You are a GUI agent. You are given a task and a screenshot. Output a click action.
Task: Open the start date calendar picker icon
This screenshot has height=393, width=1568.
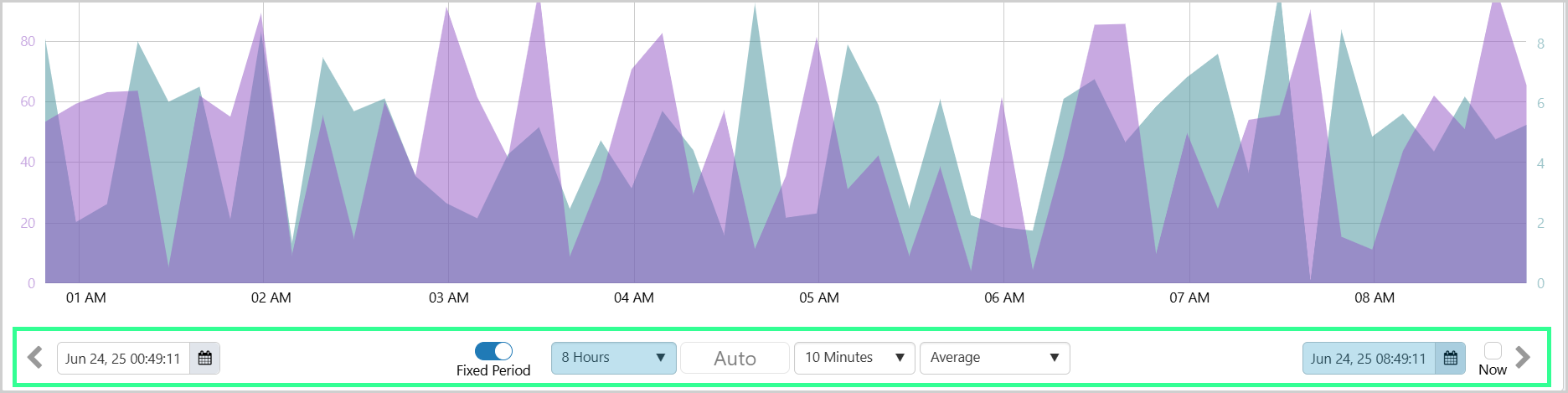click(x=205, y=359)
